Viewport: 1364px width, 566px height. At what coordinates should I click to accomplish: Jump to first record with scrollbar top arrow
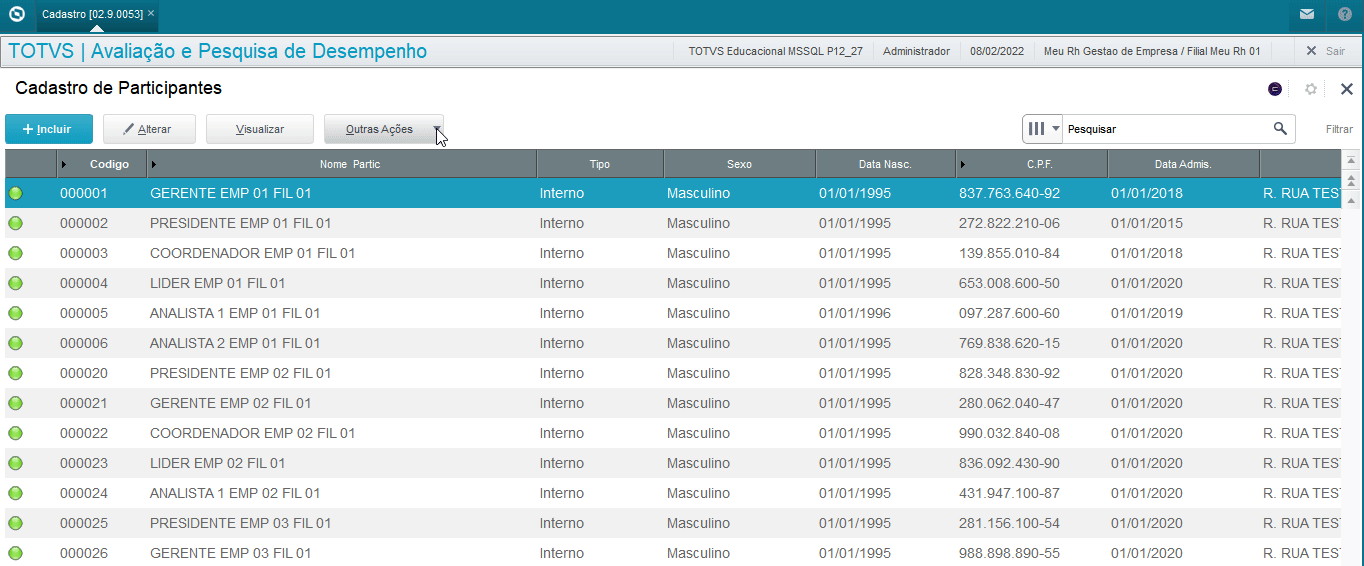[x=1351, y=160]
